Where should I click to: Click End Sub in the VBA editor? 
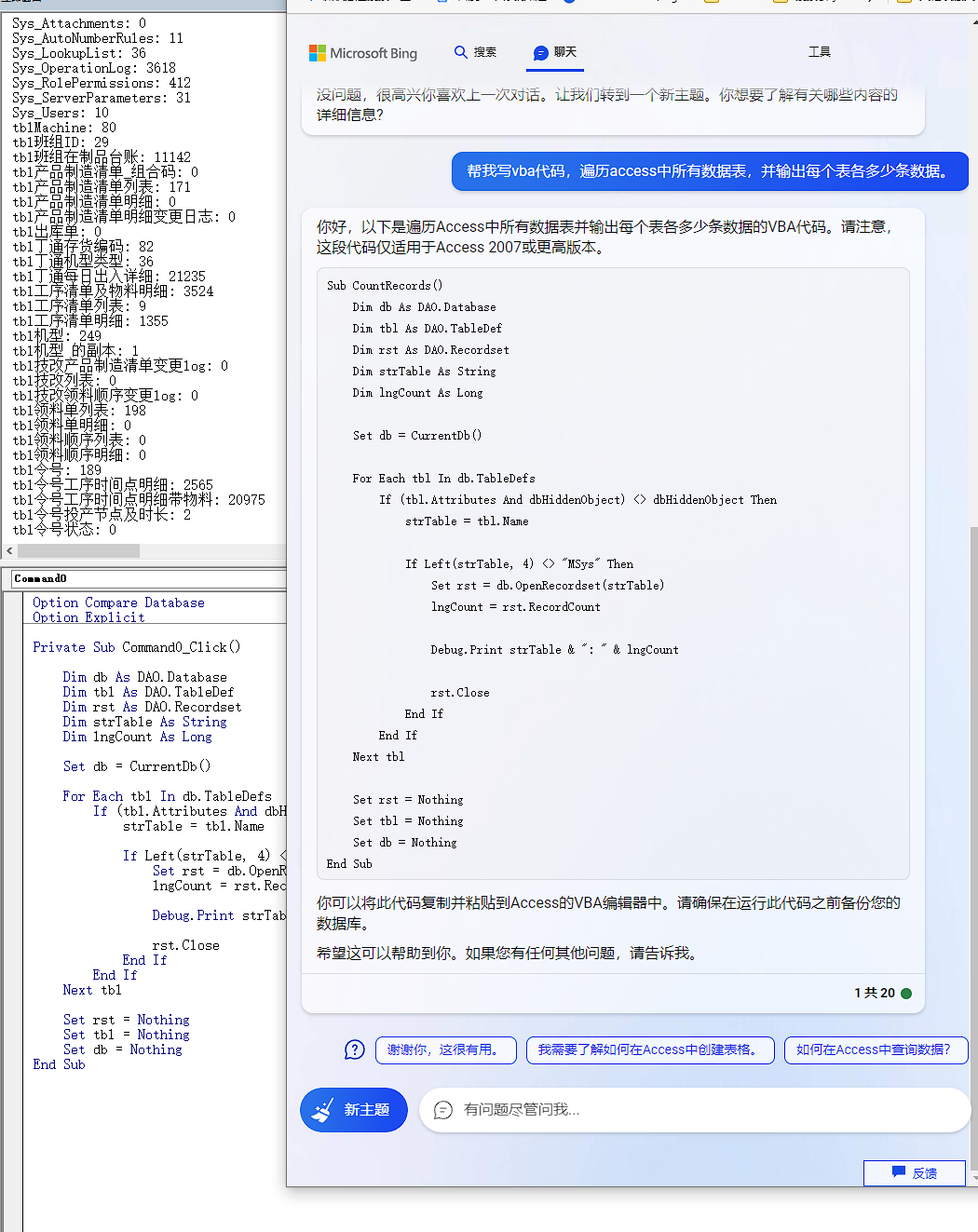59,1064
